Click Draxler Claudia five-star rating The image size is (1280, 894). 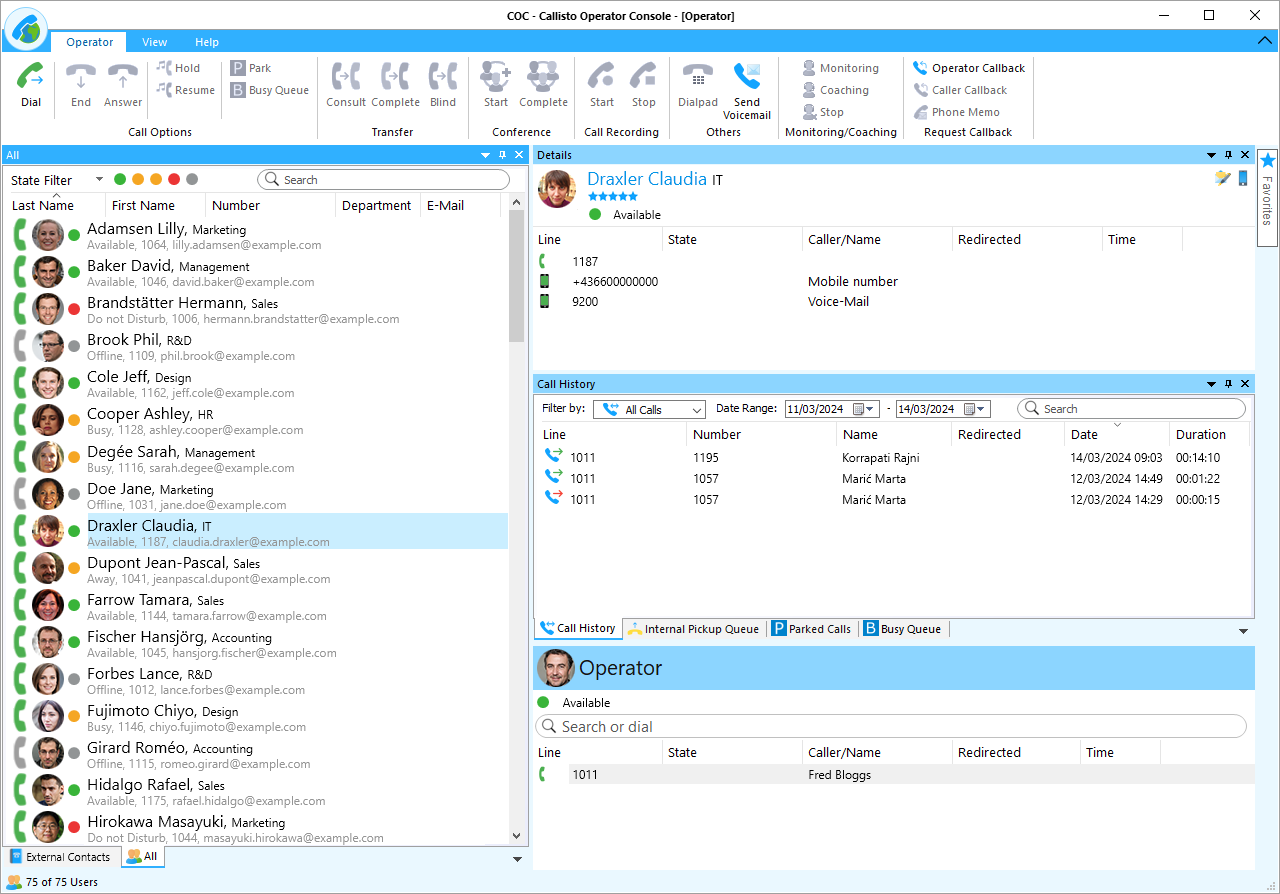tap(612, 197)
